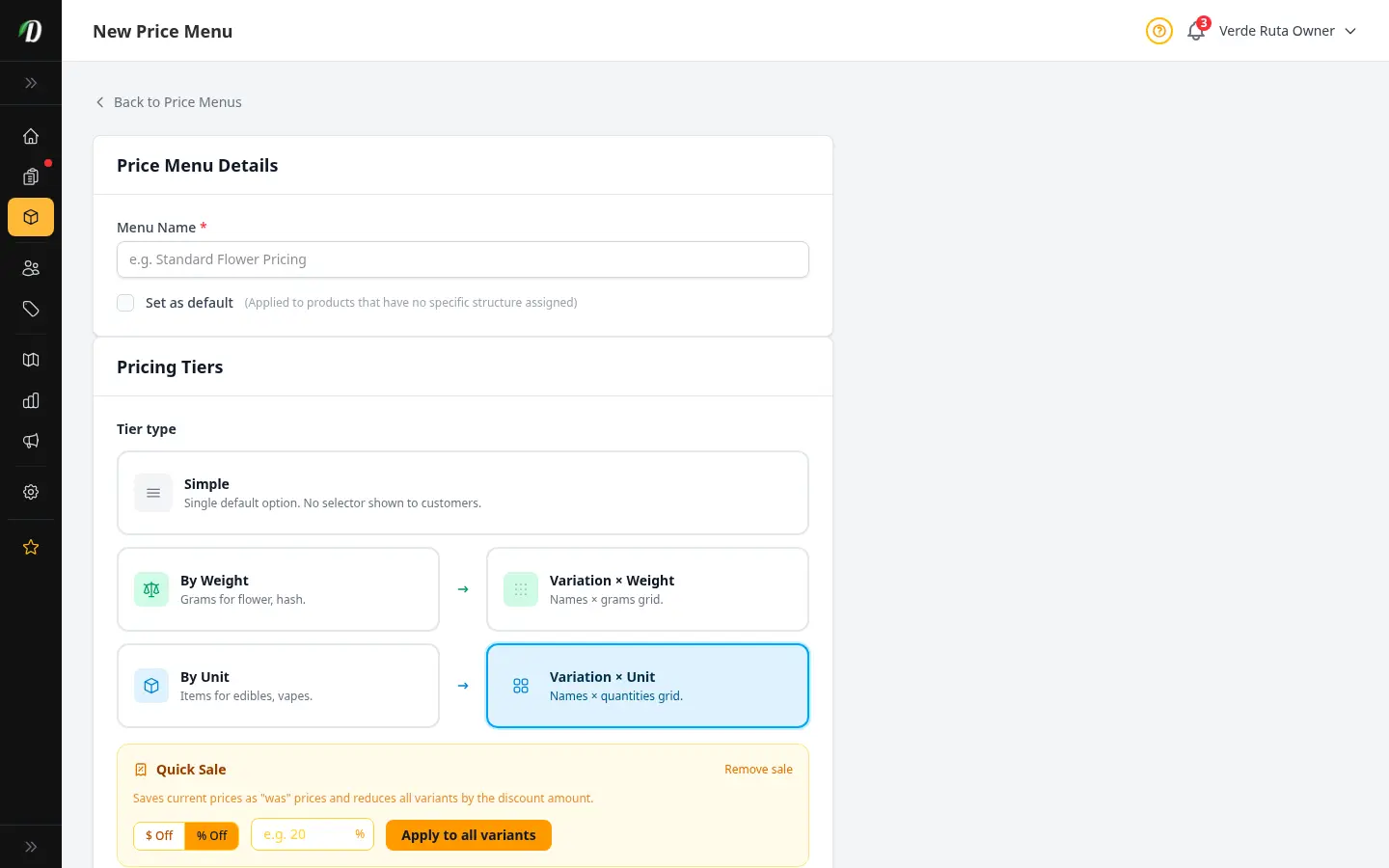Open the notifications bell icon
The image size is (1389, 868).
click(x=1196, y=31)
